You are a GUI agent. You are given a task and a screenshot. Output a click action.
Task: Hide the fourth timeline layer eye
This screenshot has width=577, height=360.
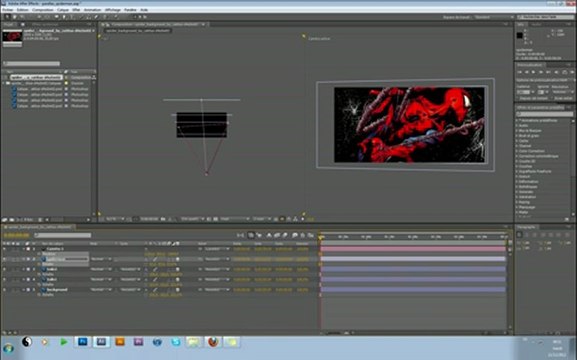click(x=4, y=279)
